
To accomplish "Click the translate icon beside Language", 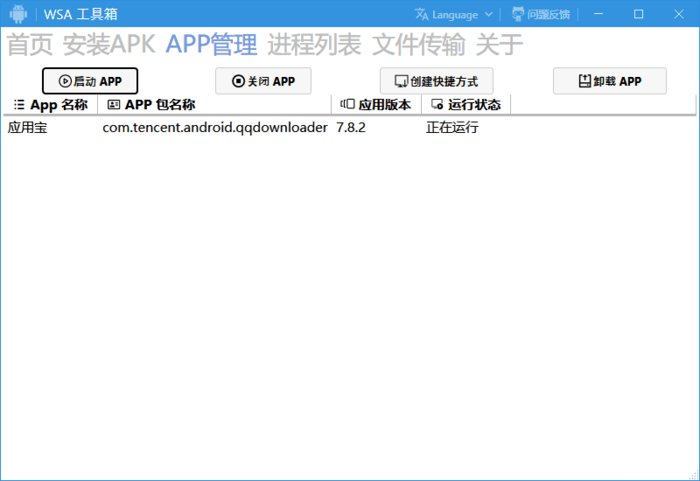I will pos(422,14).
